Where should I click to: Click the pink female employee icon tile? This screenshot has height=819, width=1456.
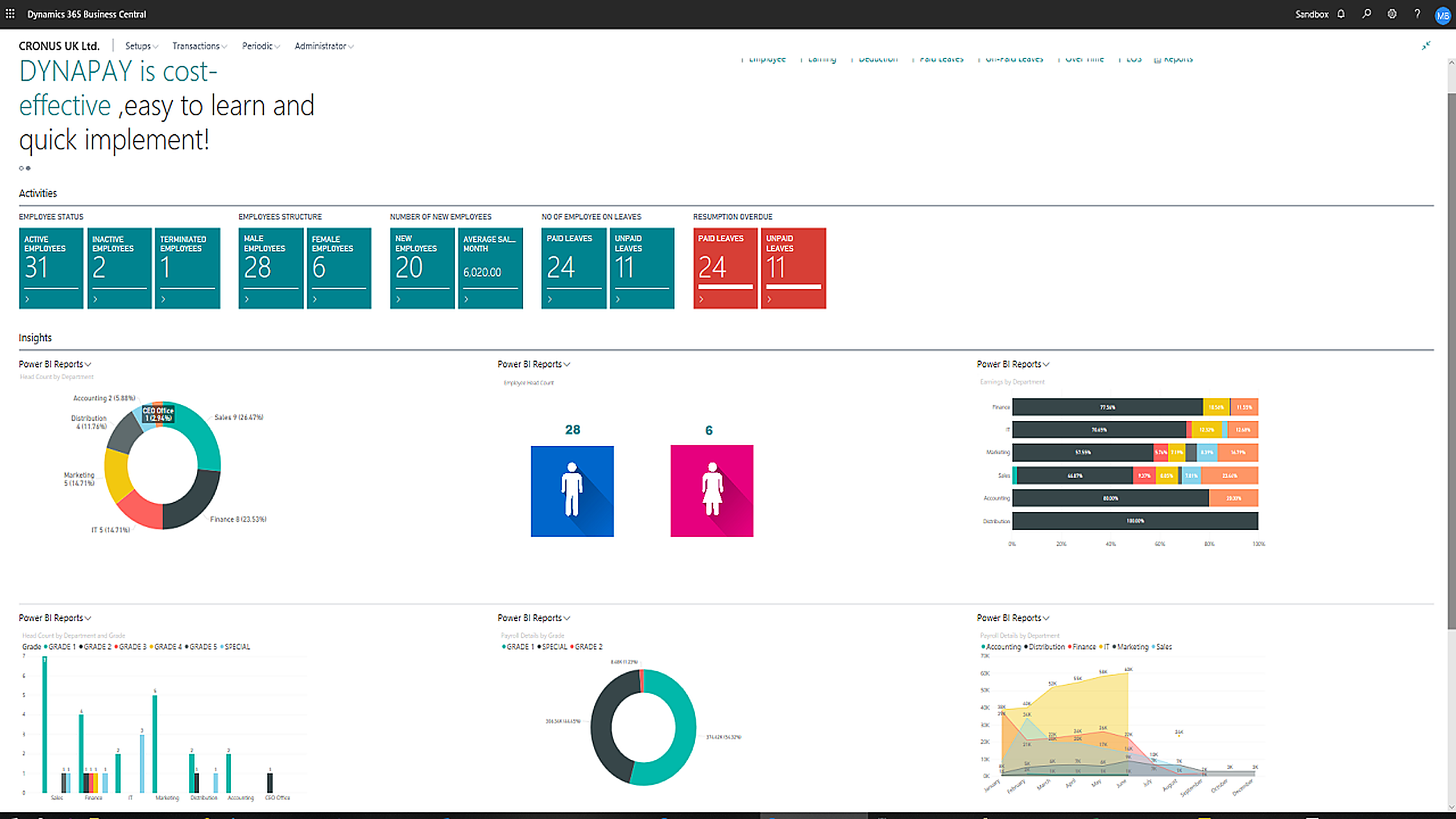pos(712,491)
